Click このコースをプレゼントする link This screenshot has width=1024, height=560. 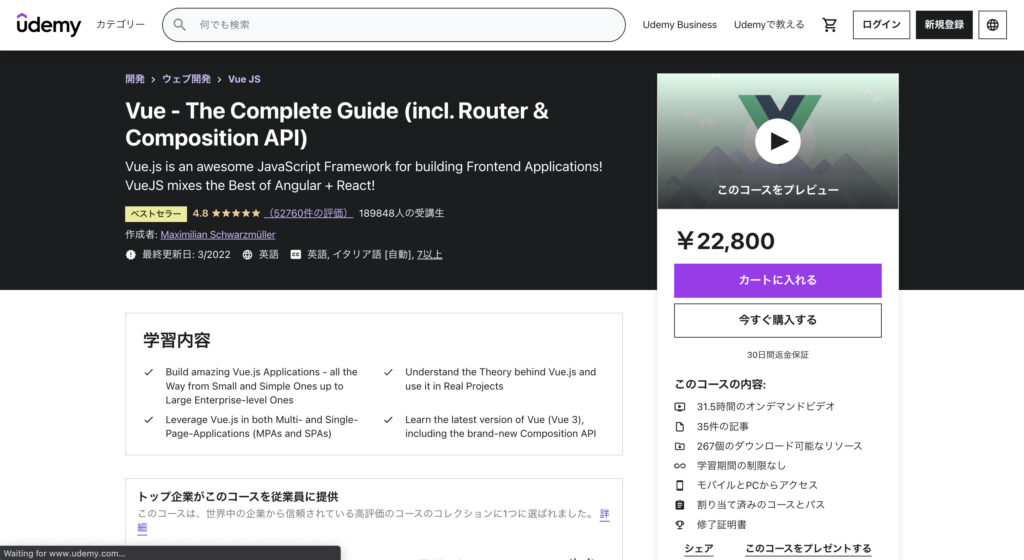click(x=808, y=548)
